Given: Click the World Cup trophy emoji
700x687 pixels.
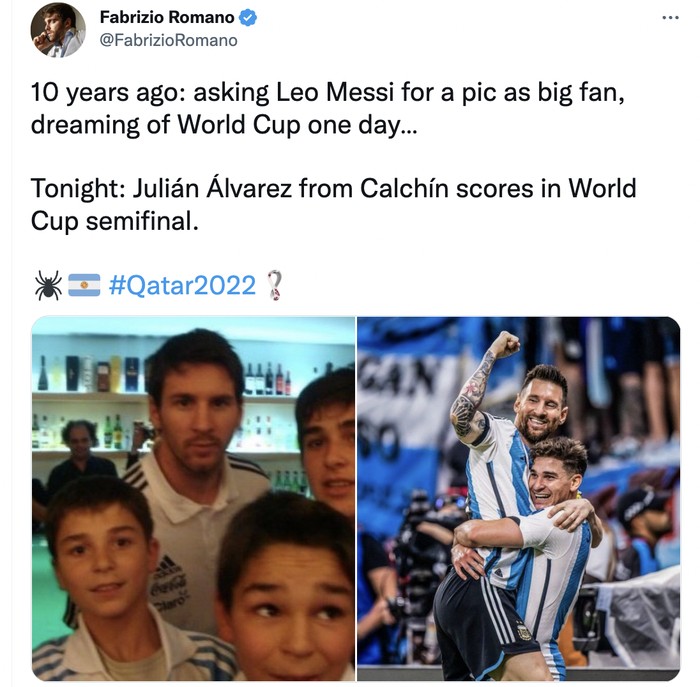Looking at the screenshot, I should coord(274,285).
